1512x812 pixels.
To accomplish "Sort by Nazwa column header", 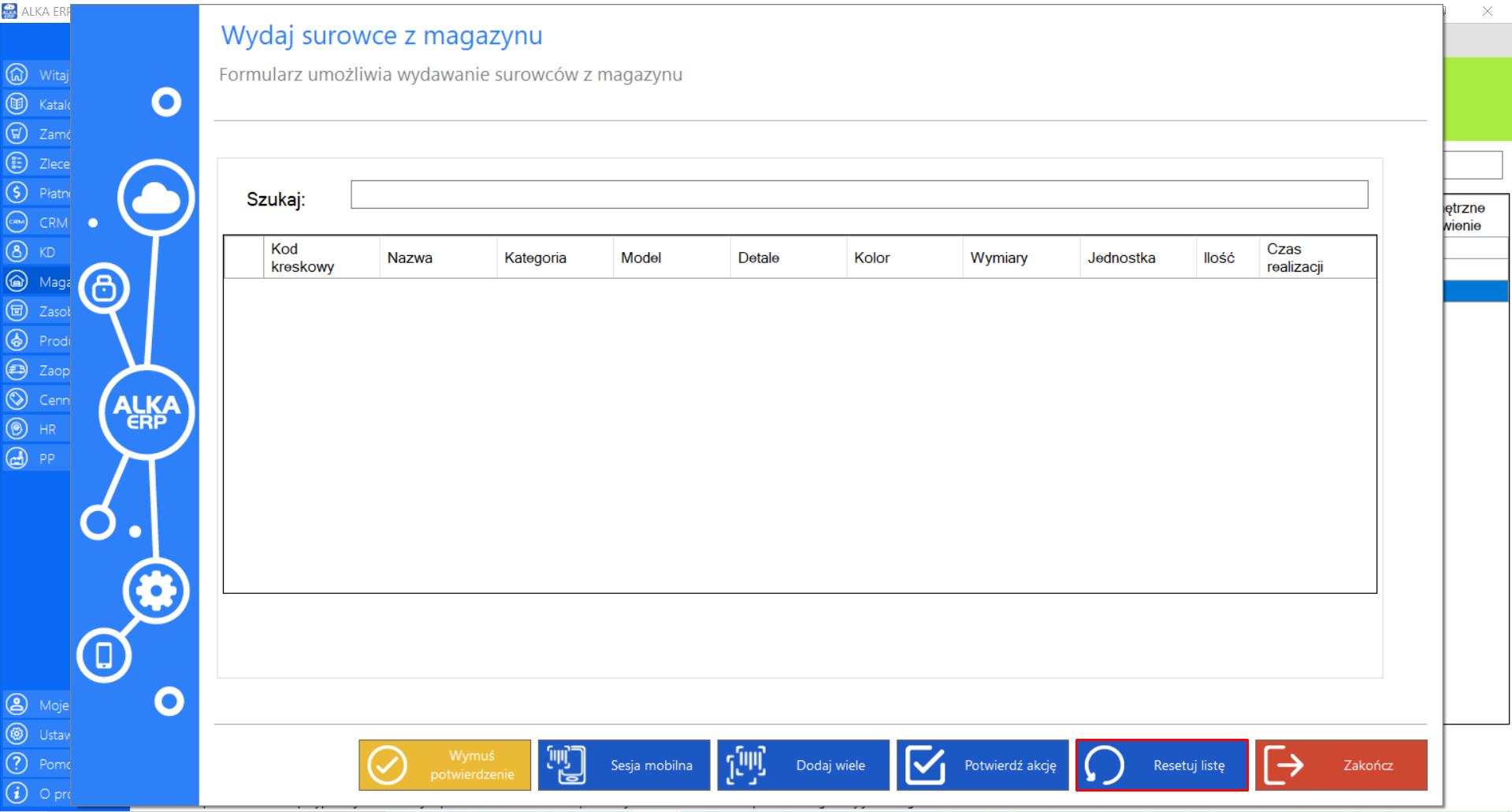I will pos(438,258).
